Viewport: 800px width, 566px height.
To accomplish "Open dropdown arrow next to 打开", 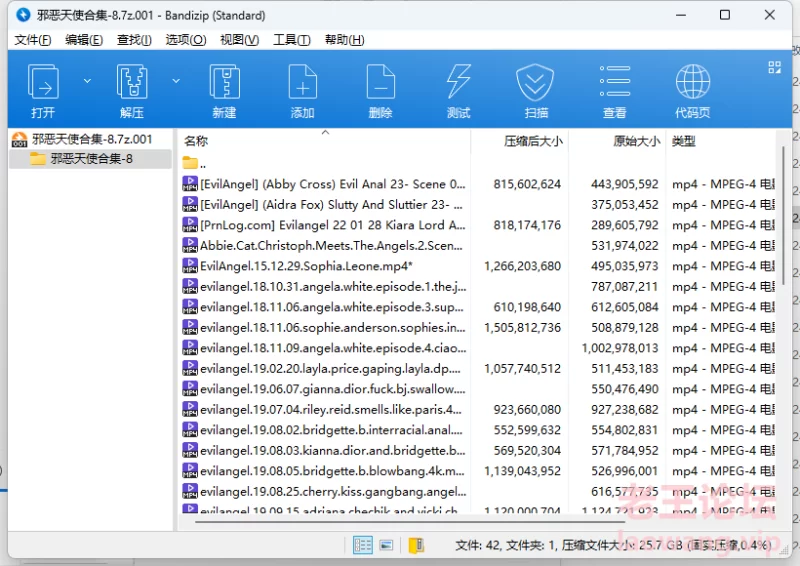I will coord(87,81).
